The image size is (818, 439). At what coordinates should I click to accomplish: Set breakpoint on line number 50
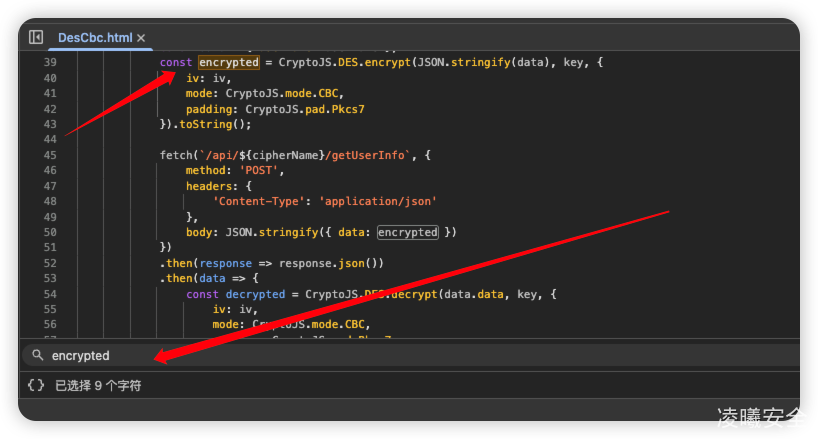[x=50, y=232]
